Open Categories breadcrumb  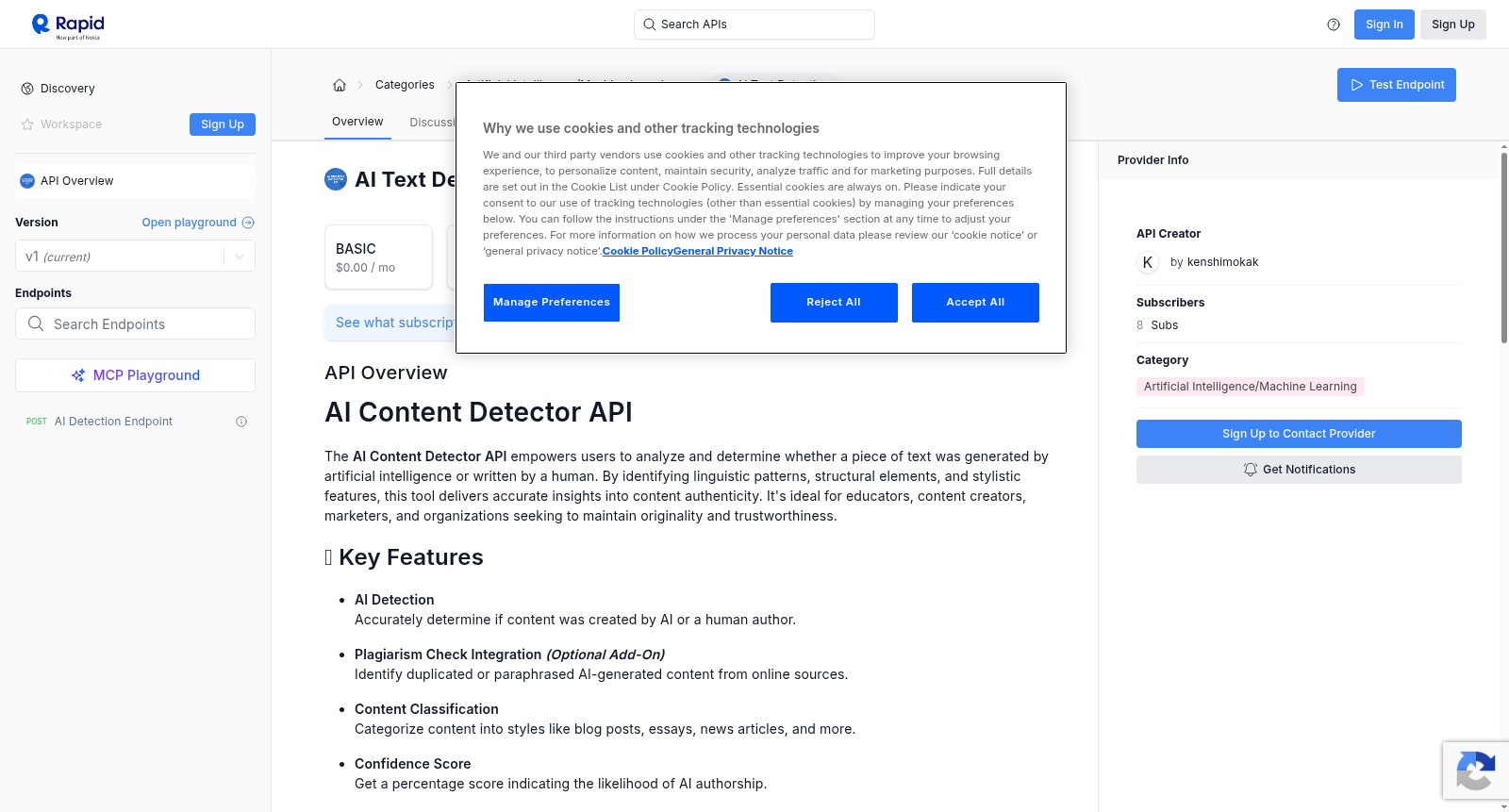[x=405, y=85]
